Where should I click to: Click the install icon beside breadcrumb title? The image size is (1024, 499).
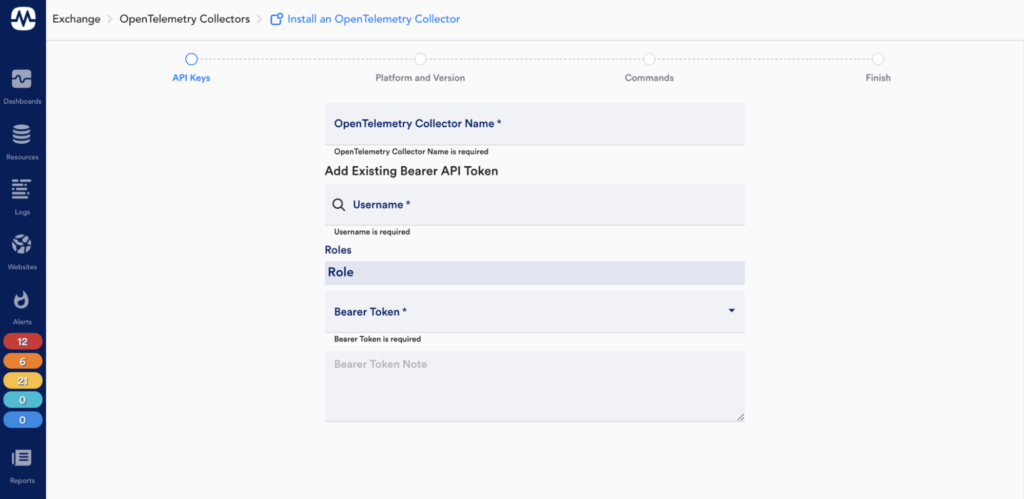[277, 19]
